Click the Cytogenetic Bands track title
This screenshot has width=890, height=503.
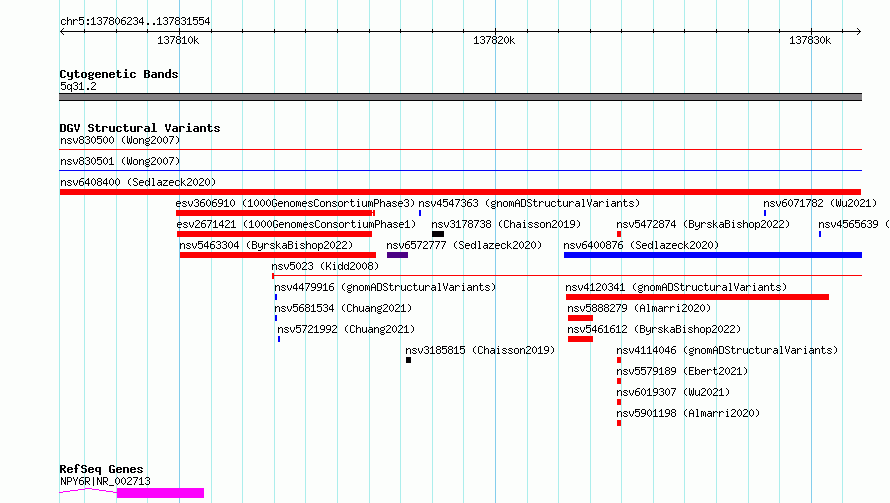[119, 74]
